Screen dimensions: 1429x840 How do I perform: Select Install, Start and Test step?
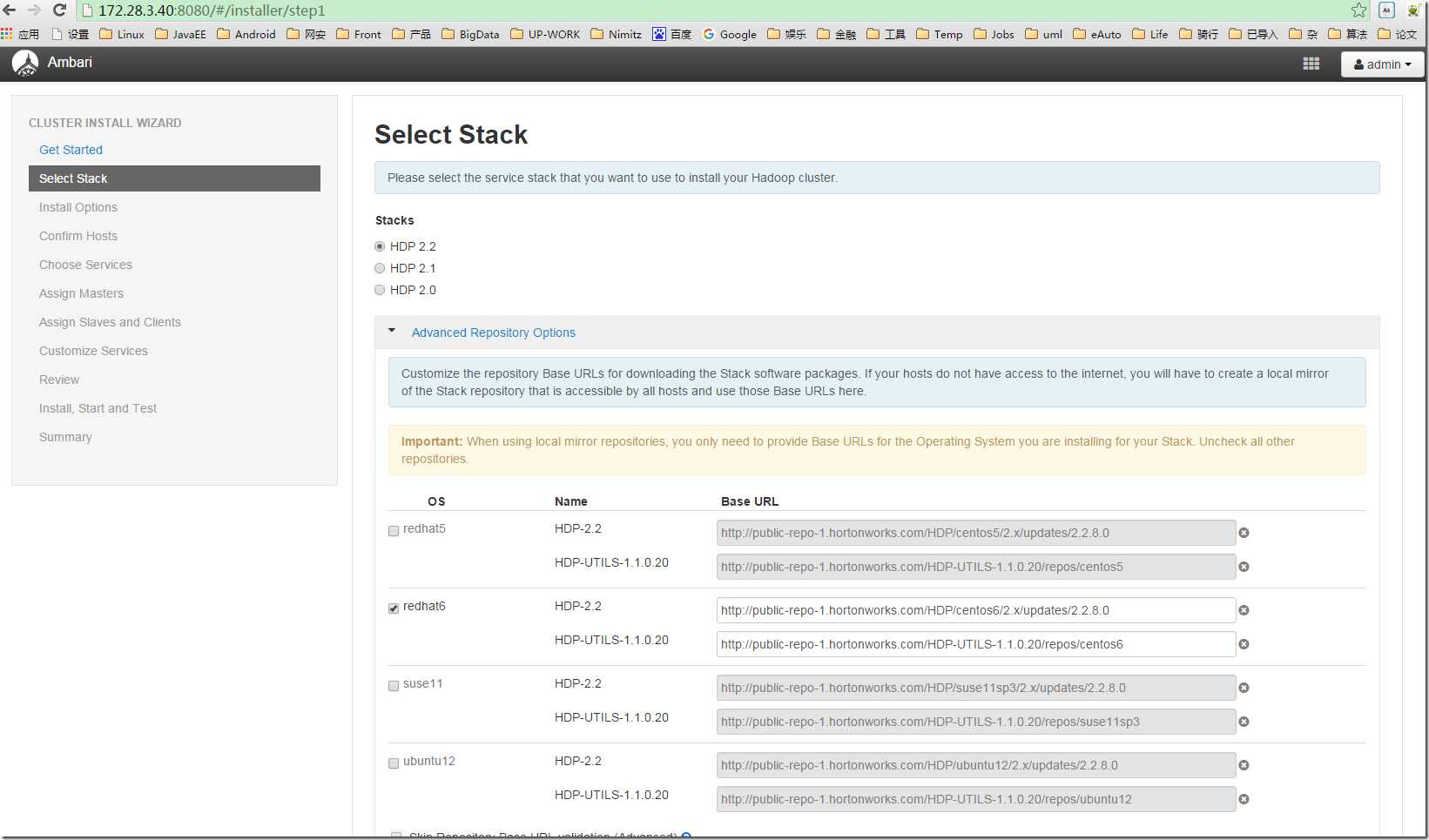click(x=98, y=408)
